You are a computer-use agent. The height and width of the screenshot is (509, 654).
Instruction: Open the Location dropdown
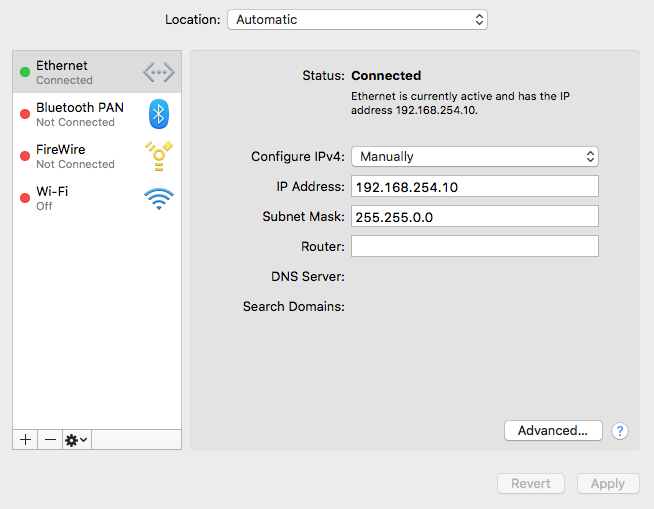pos(357,19)
